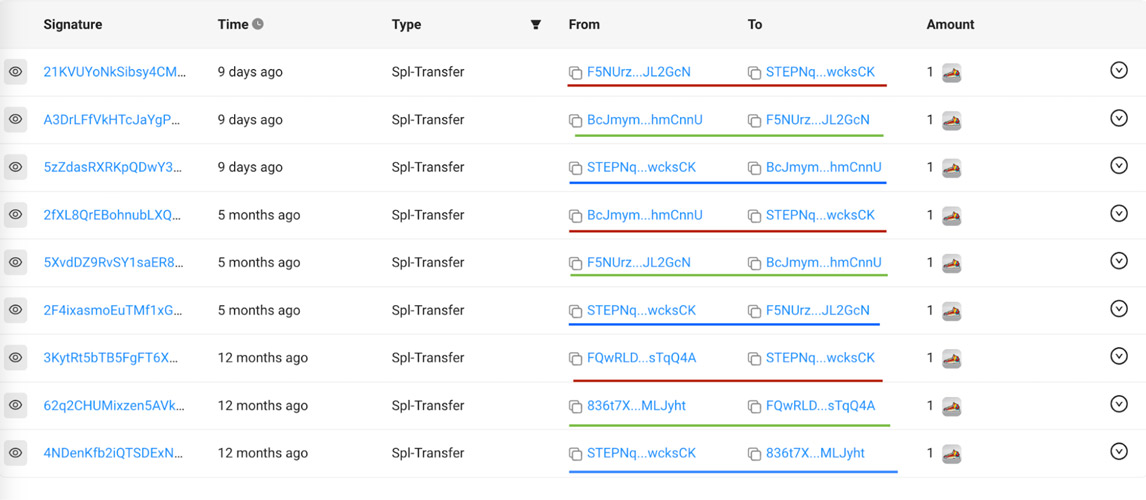The image size is (1146, 500).
Task: Click sneaker token icon in 2fXL8QrEBohnubLXQ row
Action: coord(951,216)
